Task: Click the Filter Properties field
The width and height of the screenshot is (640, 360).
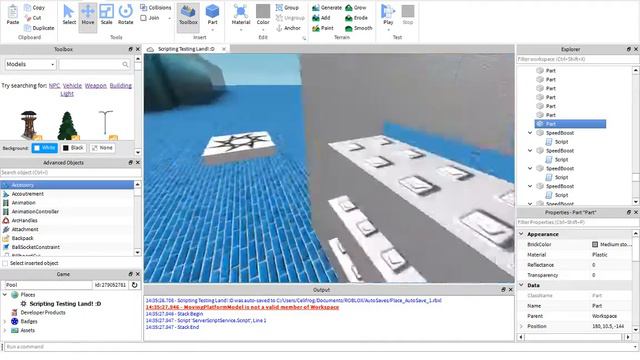Action: click(x=578, y=222)
